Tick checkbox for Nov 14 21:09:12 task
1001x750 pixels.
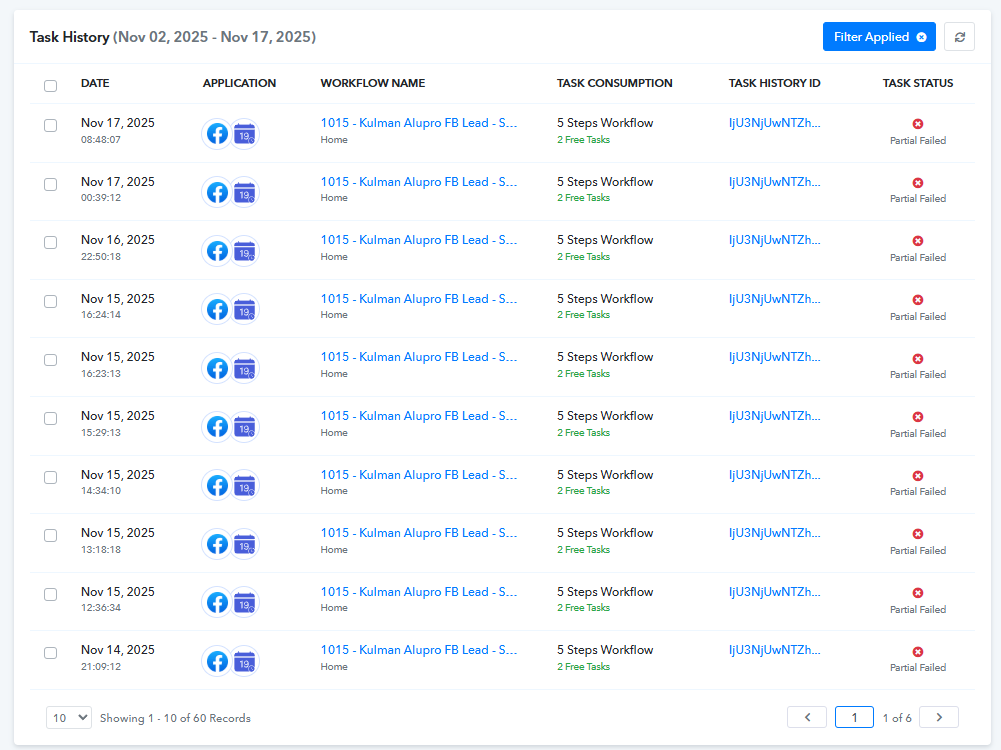51,653
